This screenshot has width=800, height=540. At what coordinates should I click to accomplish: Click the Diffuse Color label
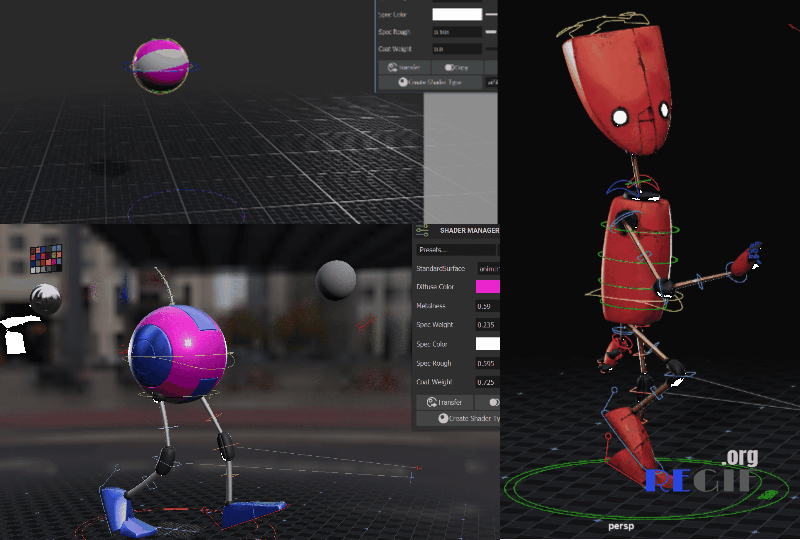coord(435,287)
